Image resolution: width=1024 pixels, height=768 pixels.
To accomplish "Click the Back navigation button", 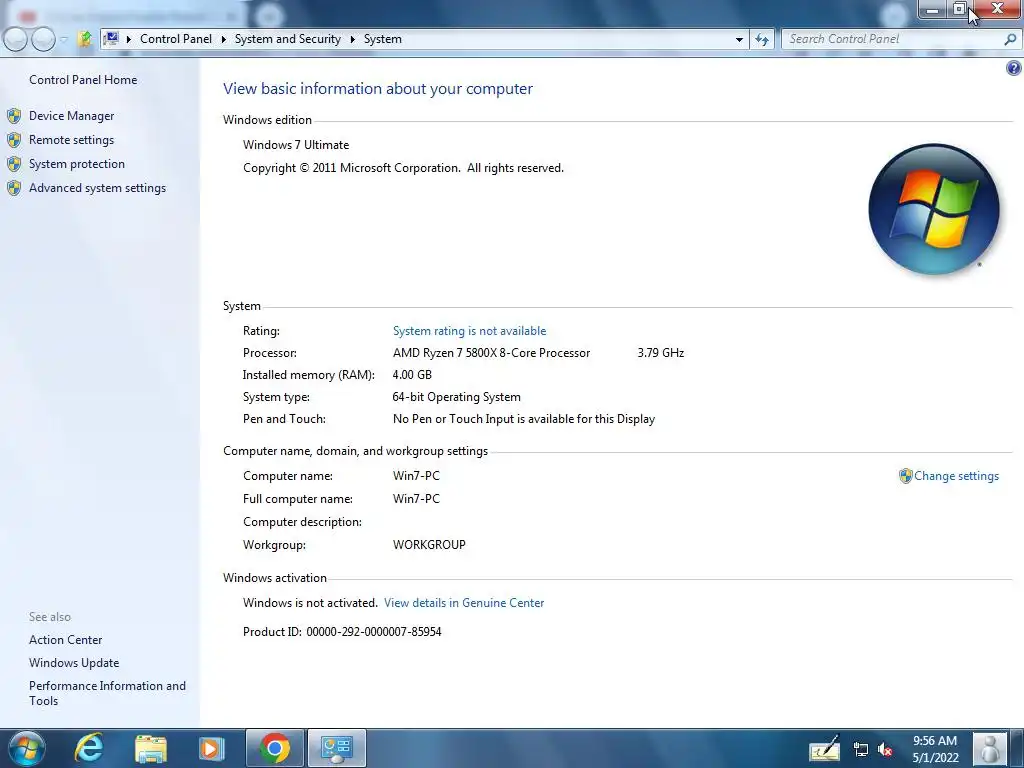I will point(16,39).
